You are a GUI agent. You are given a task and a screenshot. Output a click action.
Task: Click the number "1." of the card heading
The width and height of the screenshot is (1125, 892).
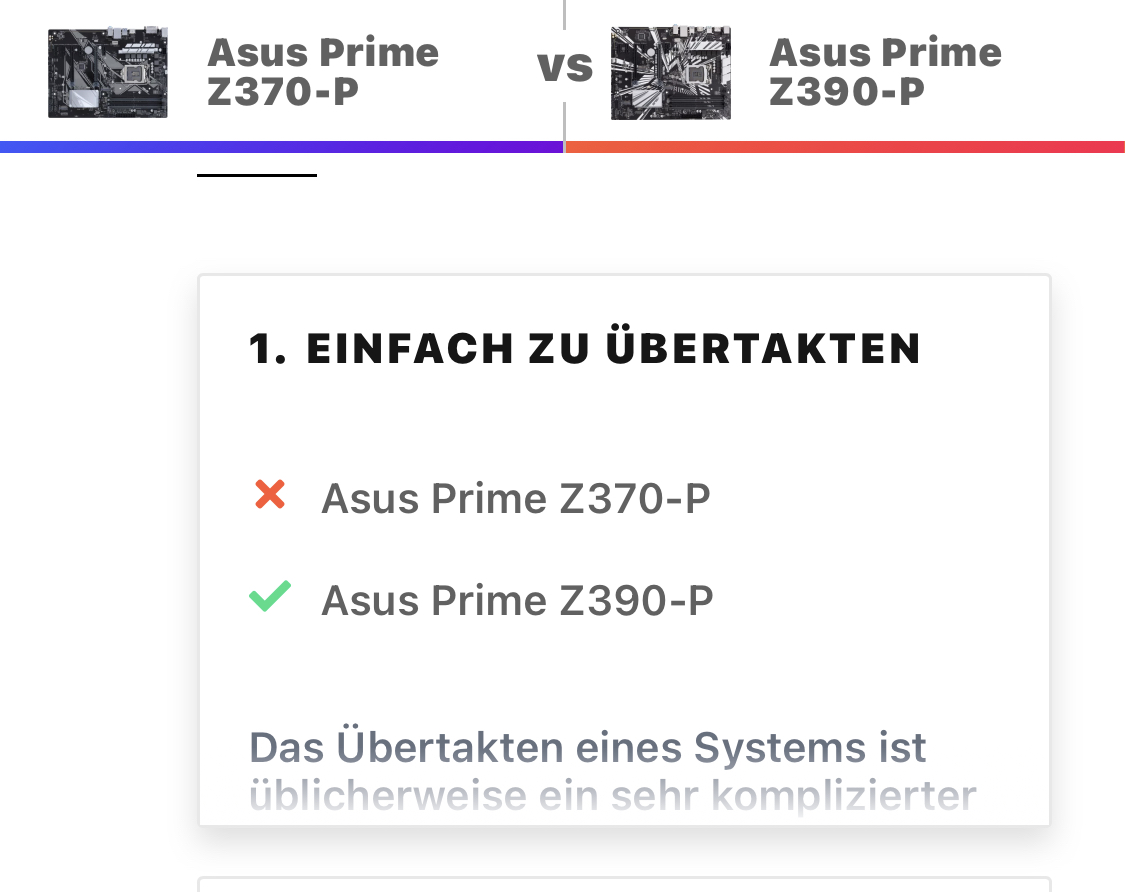[x=268, y=349]
